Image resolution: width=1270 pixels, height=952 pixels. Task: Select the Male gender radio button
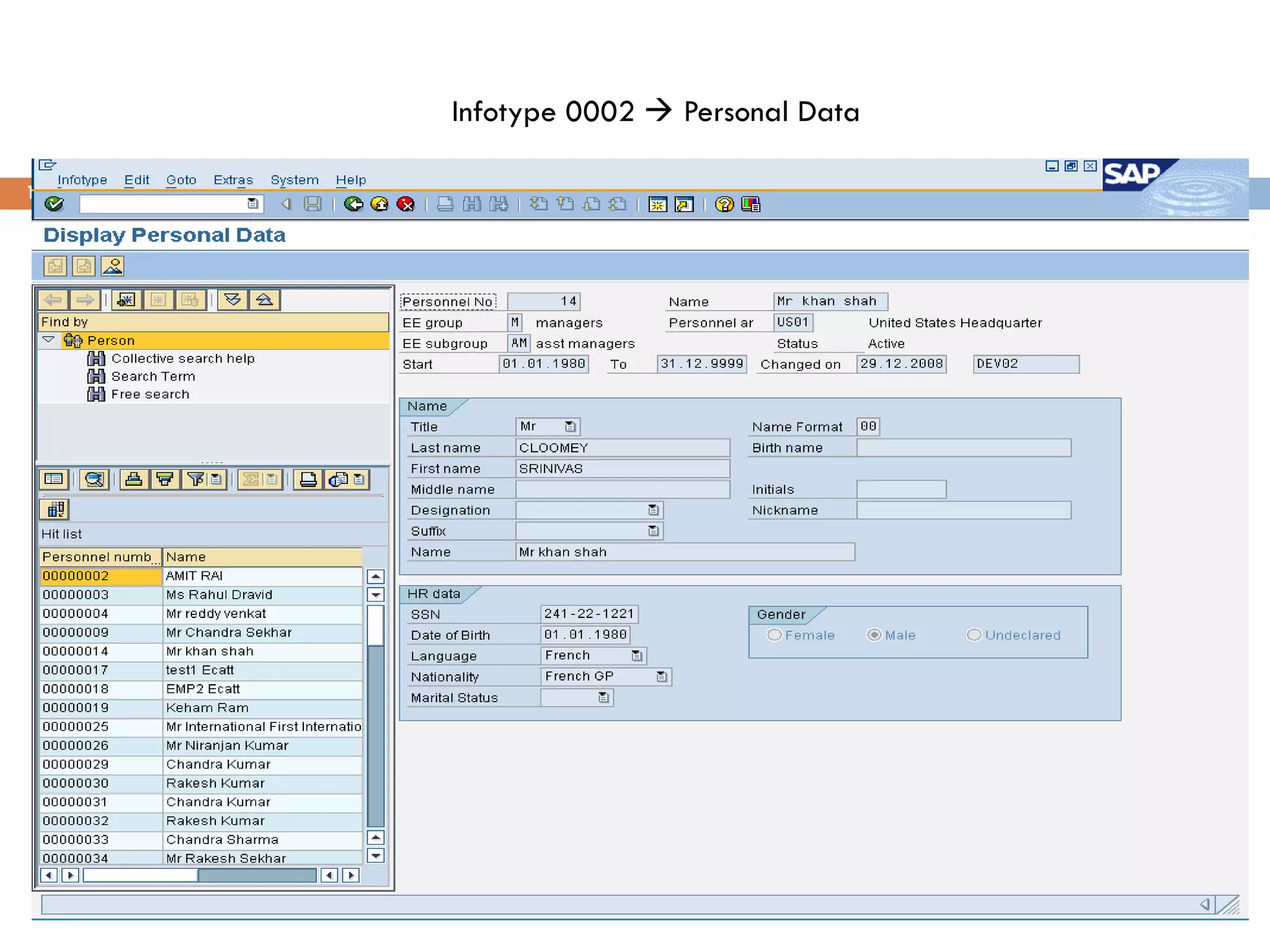pos(874,635)
